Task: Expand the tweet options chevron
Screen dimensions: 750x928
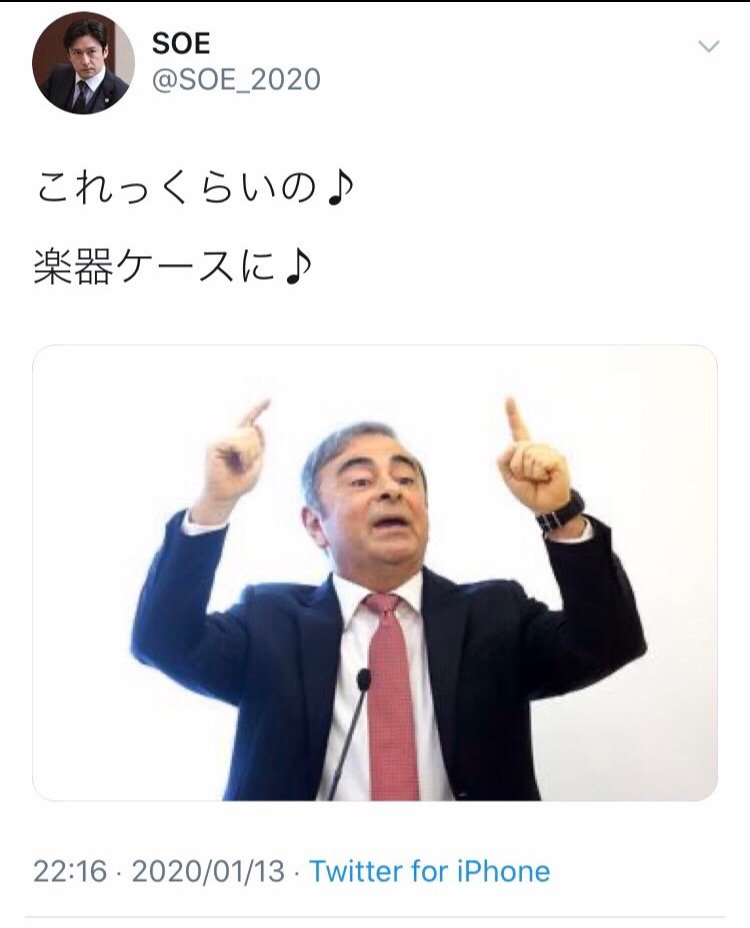Action: point(709,46)
